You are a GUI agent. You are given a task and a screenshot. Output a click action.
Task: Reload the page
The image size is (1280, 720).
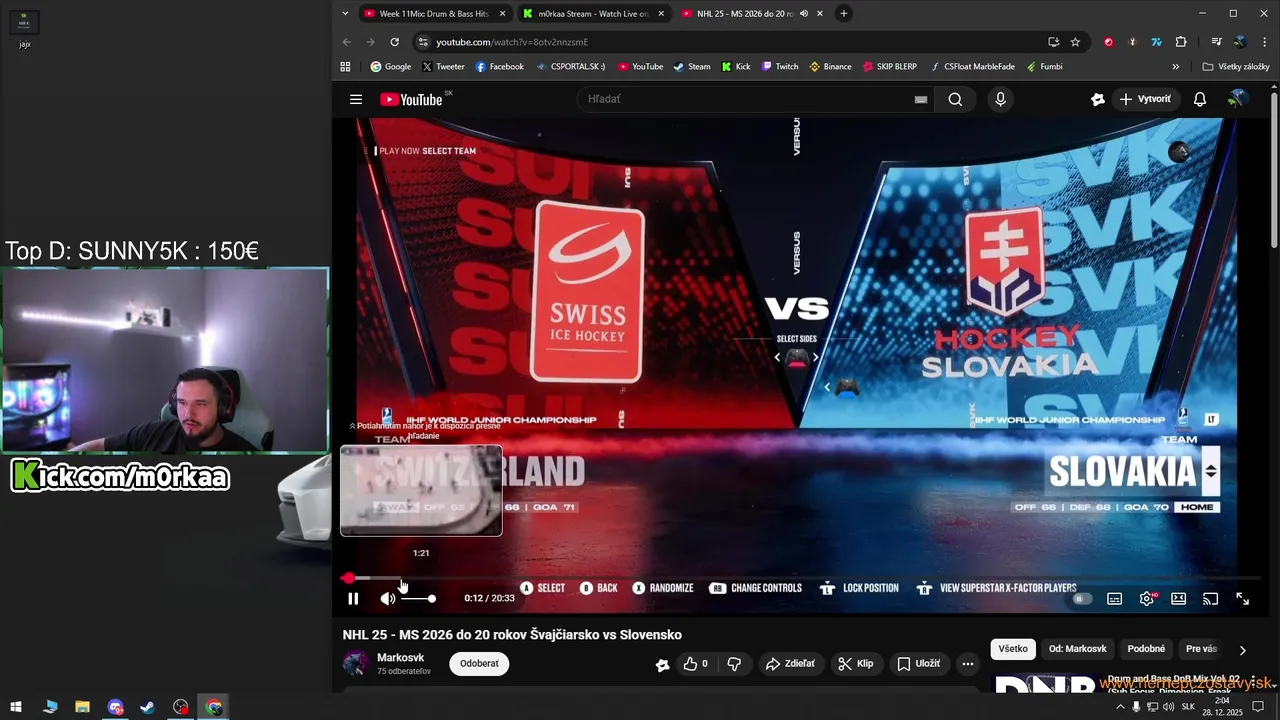click(x=395, y=42)
